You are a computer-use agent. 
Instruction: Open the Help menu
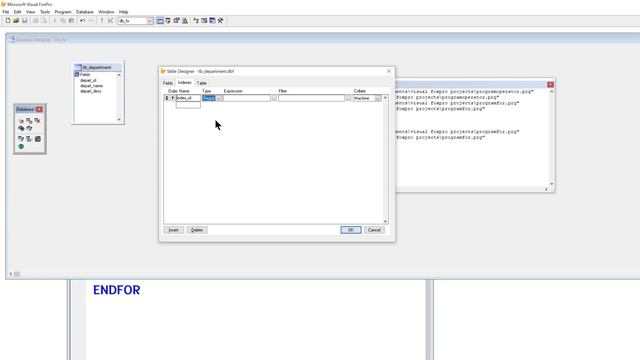pyautogui.click(x=123, y=12)
